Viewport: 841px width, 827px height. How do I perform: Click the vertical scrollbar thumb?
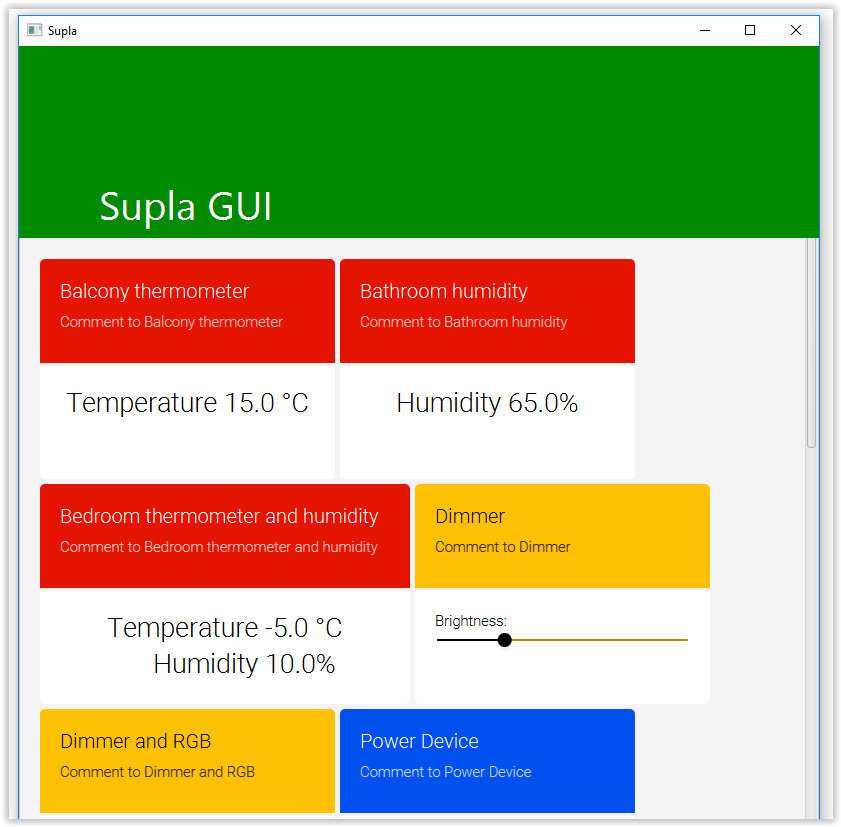point(811,342)
